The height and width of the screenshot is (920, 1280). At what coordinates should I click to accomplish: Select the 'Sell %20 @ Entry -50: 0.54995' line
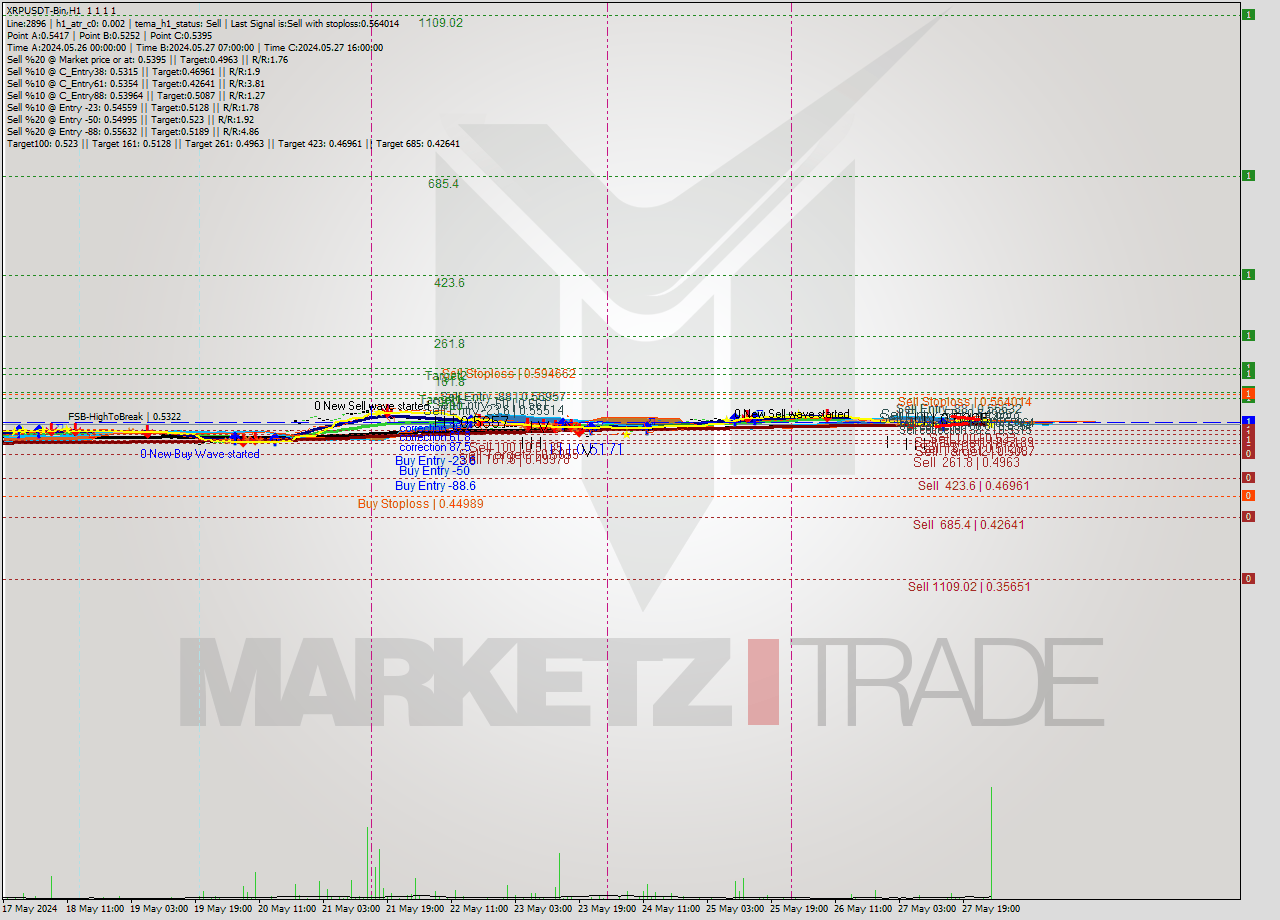click(x=130, y=119)
